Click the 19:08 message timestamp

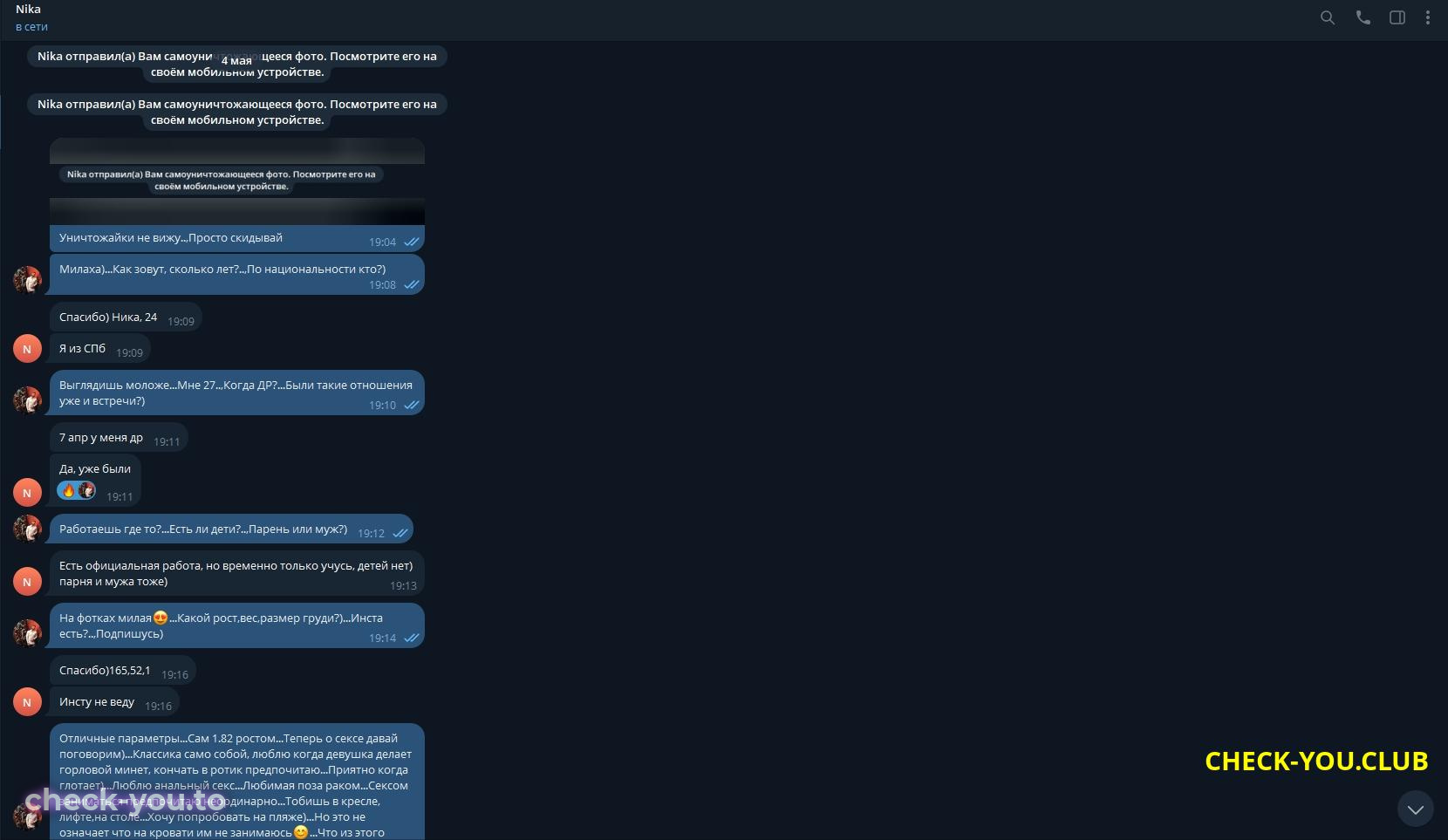382,285
